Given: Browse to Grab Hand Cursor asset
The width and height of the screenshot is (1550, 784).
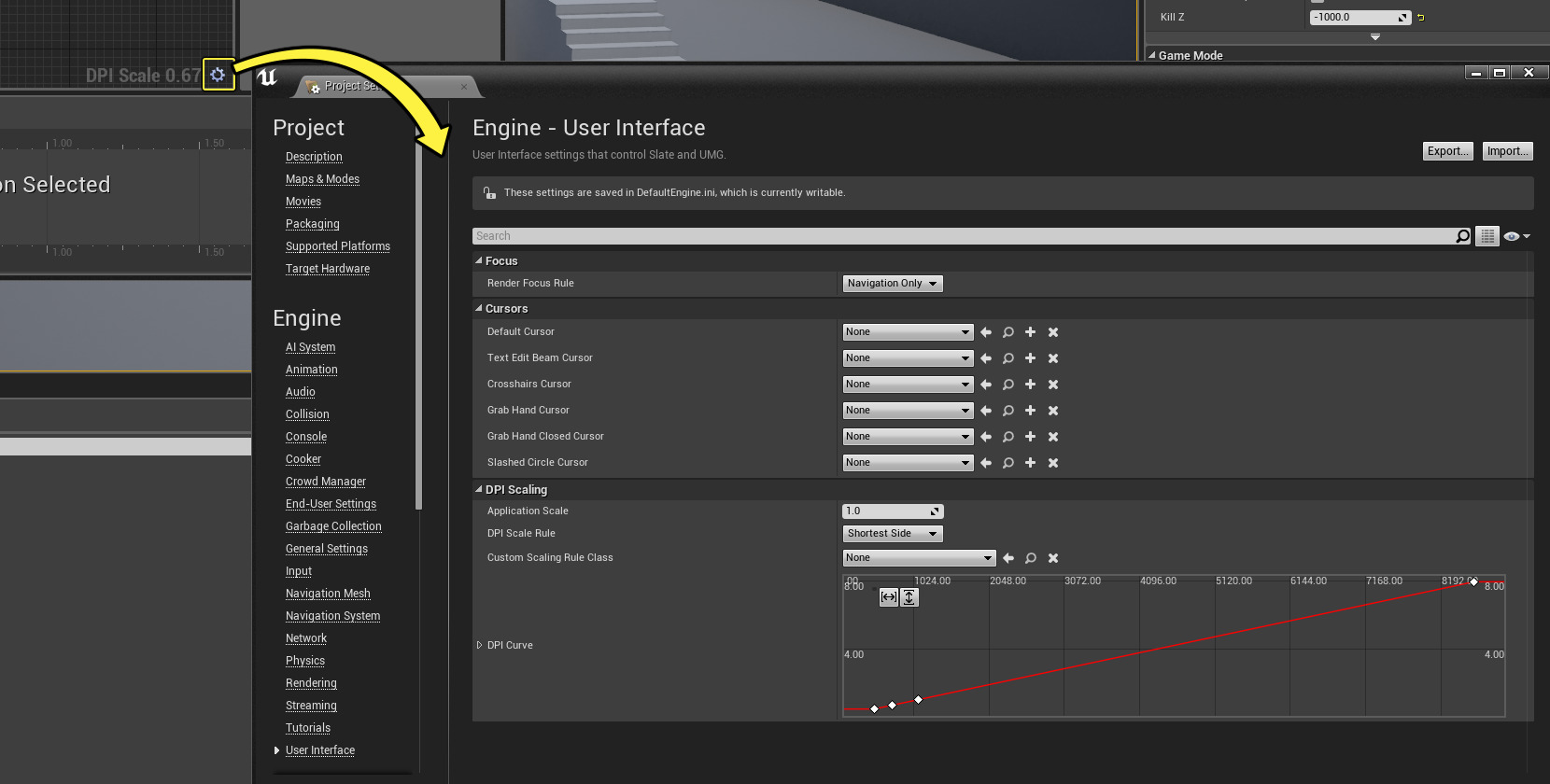Looking at the screenshot, I should 1008,411.
